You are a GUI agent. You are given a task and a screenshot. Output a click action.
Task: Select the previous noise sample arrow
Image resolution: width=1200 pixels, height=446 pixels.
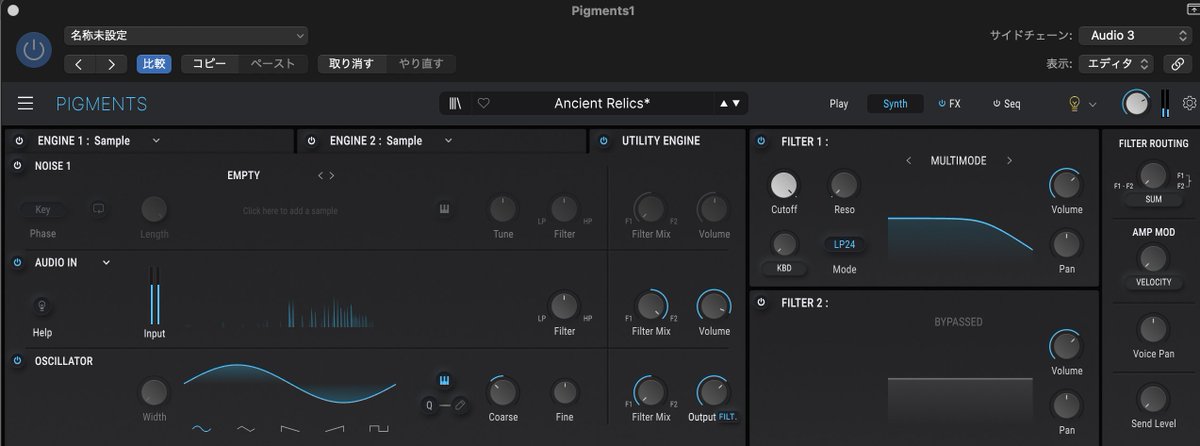(320, 176)
